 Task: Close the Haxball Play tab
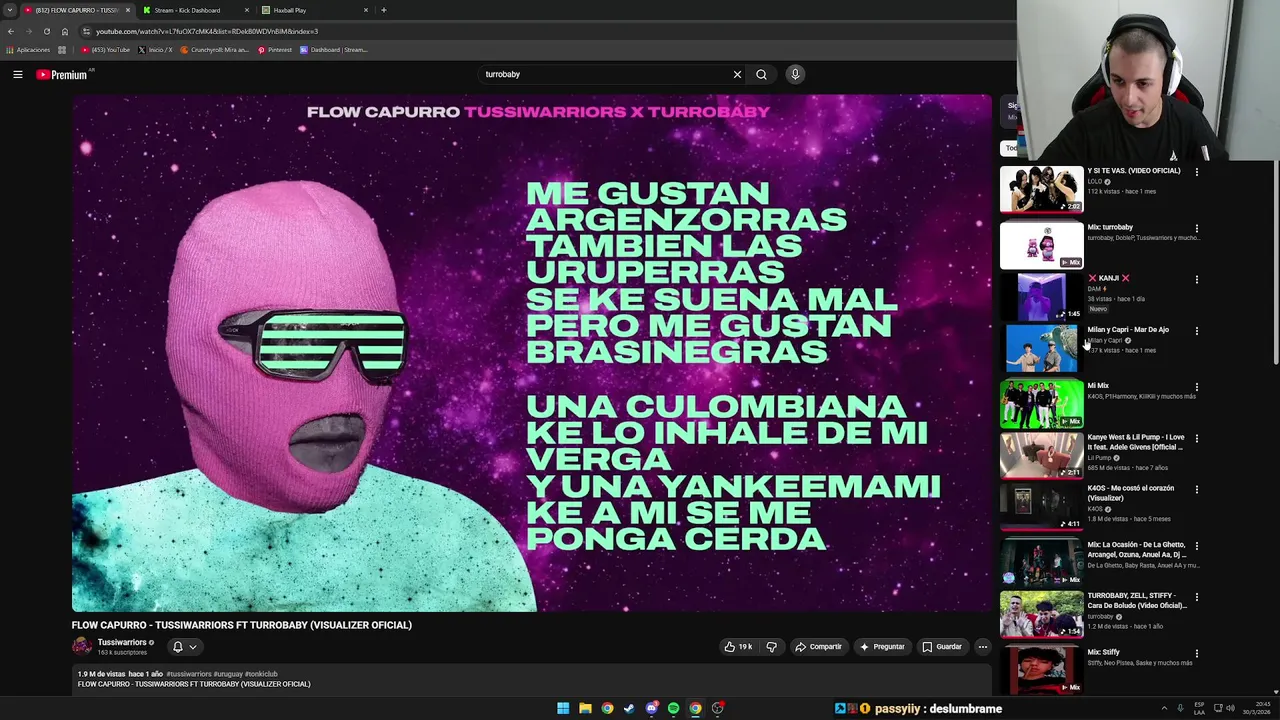[x=366, y=10]
